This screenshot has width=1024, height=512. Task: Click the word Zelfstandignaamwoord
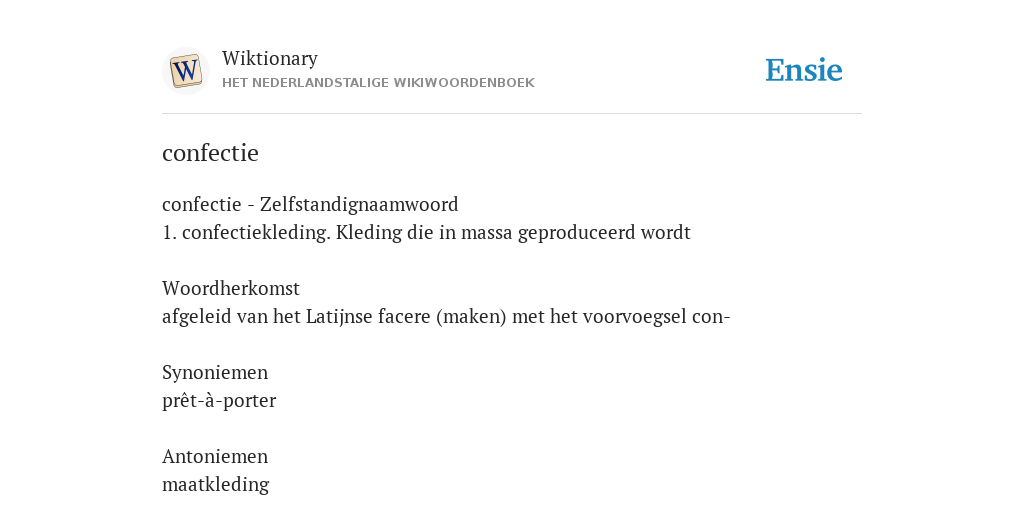point(359,204)
